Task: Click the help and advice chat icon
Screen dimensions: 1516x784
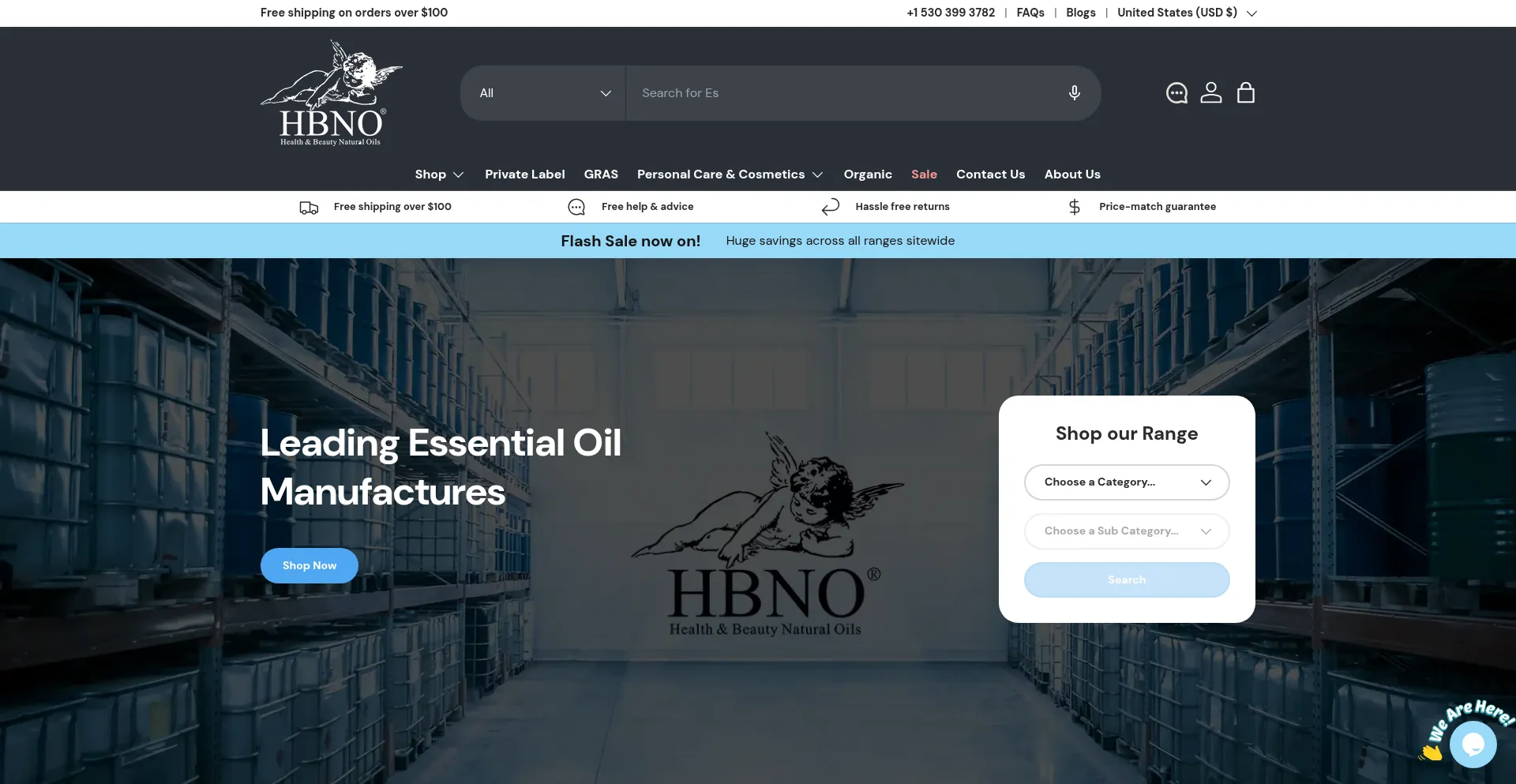Action: click(x=576, y=207)
